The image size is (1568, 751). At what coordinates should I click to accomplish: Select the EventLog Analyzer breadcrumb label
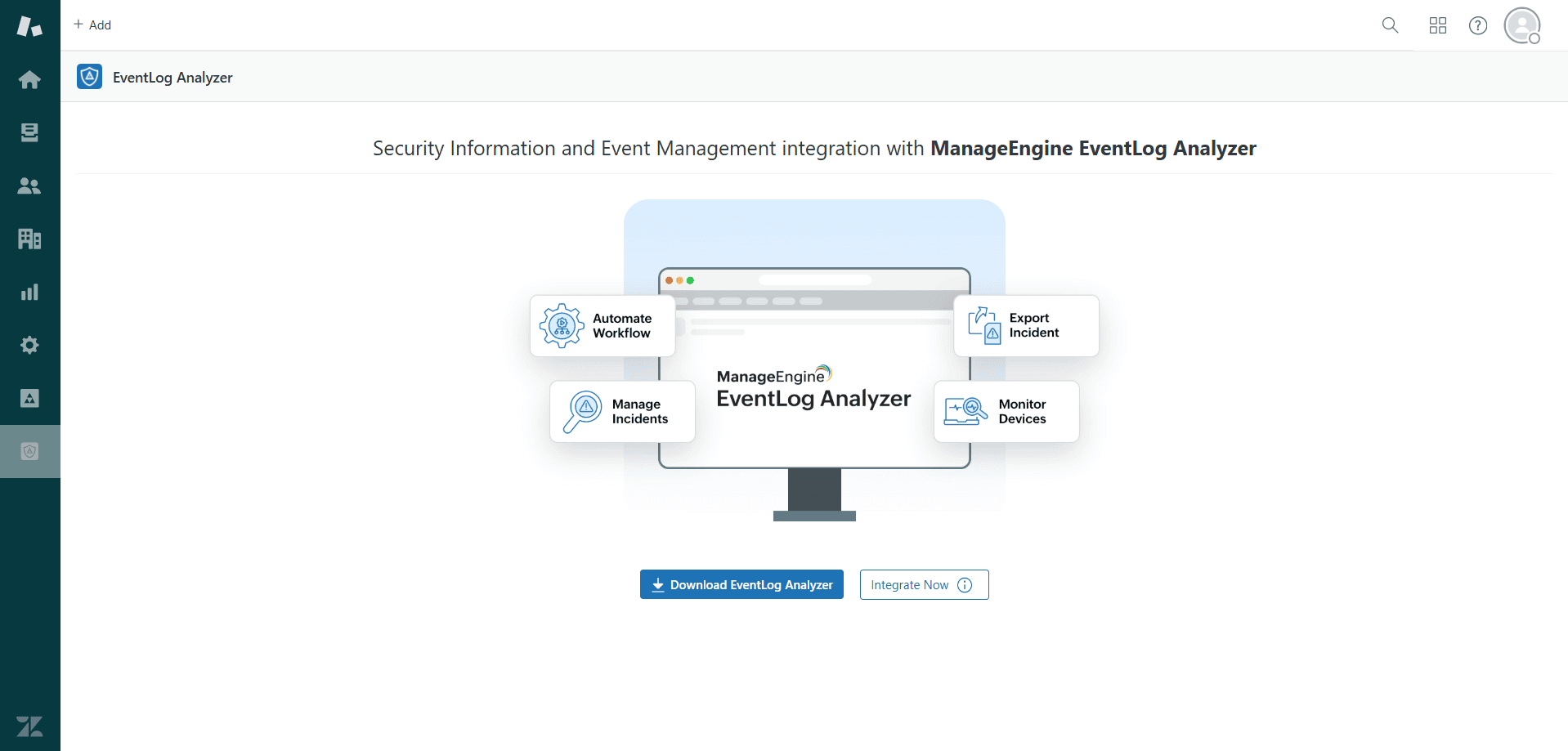pyautogui.click(x=172, y=78)
